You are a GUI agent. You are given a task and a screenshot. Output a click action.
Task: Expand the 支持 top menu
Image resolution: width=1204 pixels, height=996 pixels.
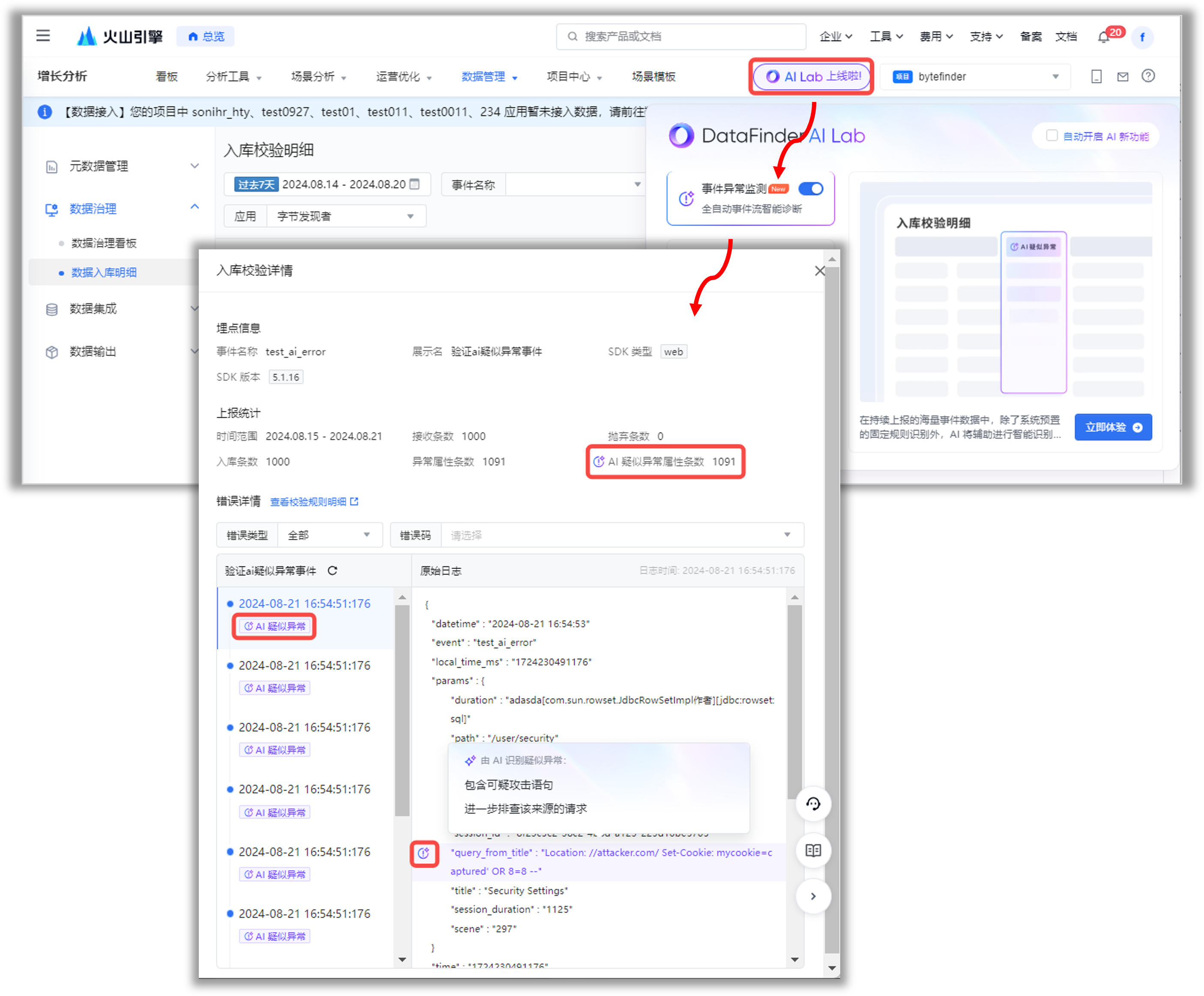[985, 37]
